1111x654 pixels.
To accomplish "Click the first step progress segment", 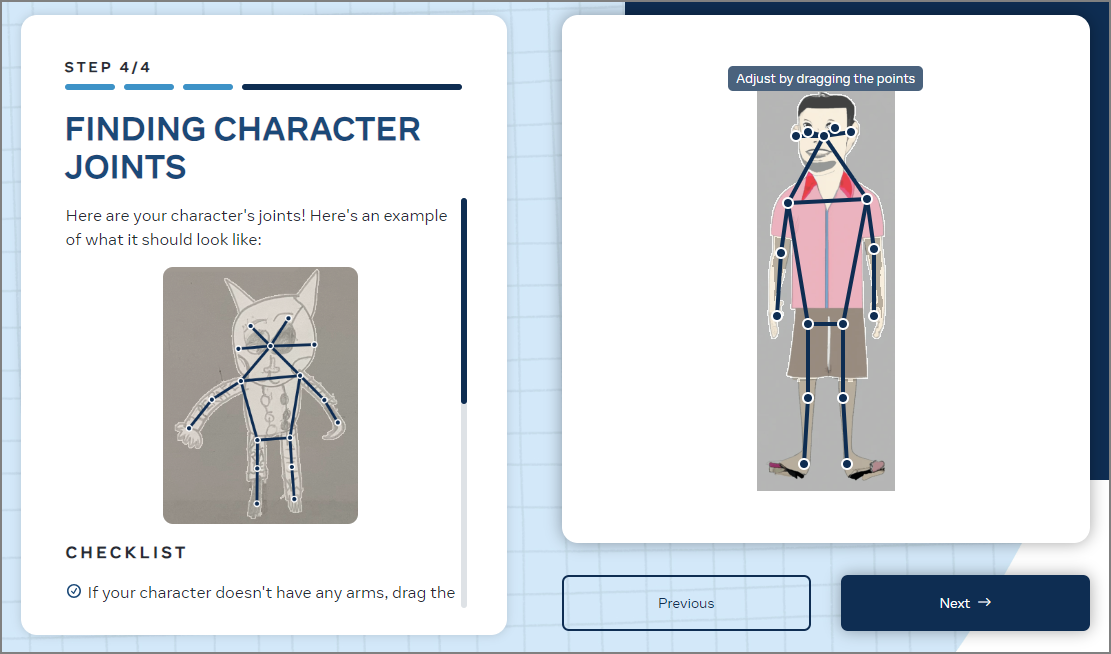I will click(x=90, y=87).
